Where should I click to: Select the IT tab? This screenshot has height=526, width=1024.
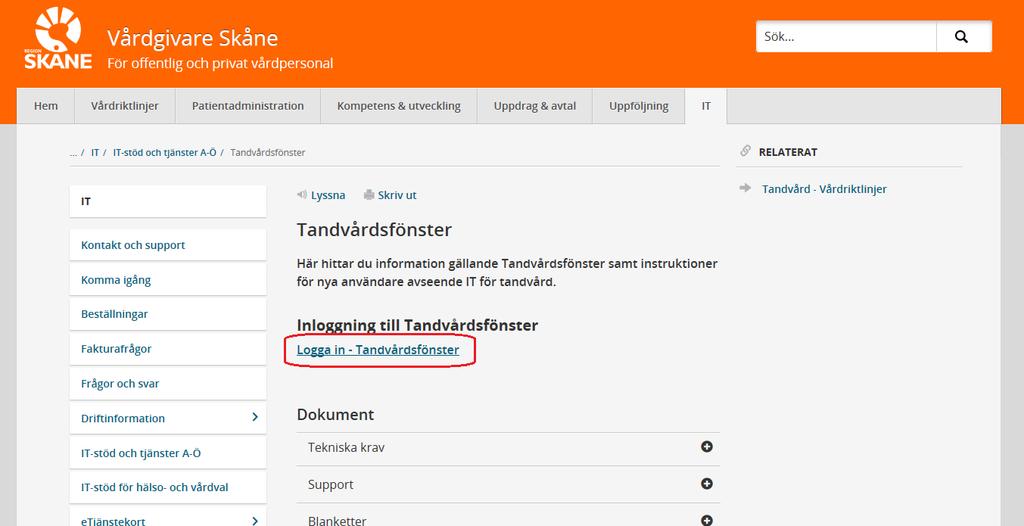tap(706, 106)
